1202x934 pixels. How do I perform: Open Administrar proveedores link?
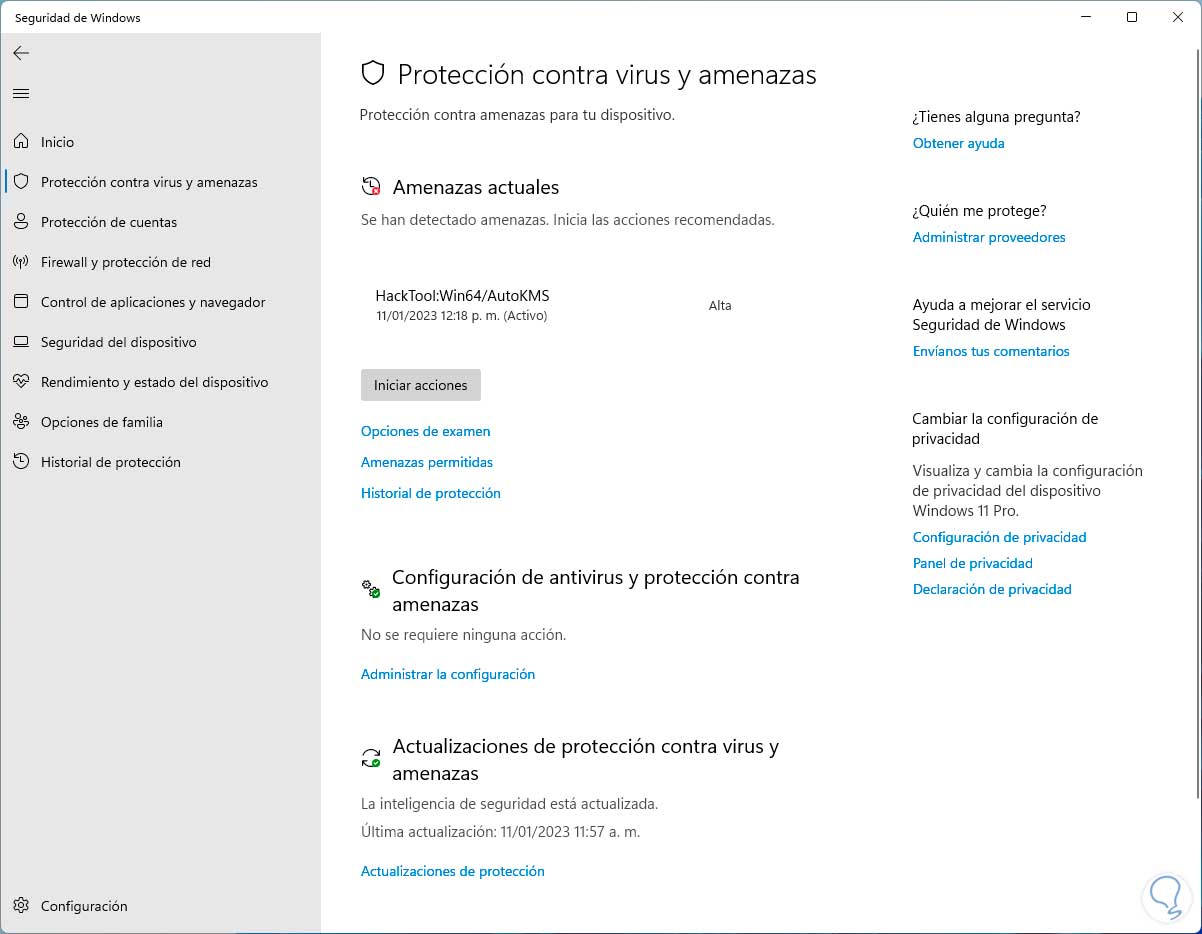988,237
